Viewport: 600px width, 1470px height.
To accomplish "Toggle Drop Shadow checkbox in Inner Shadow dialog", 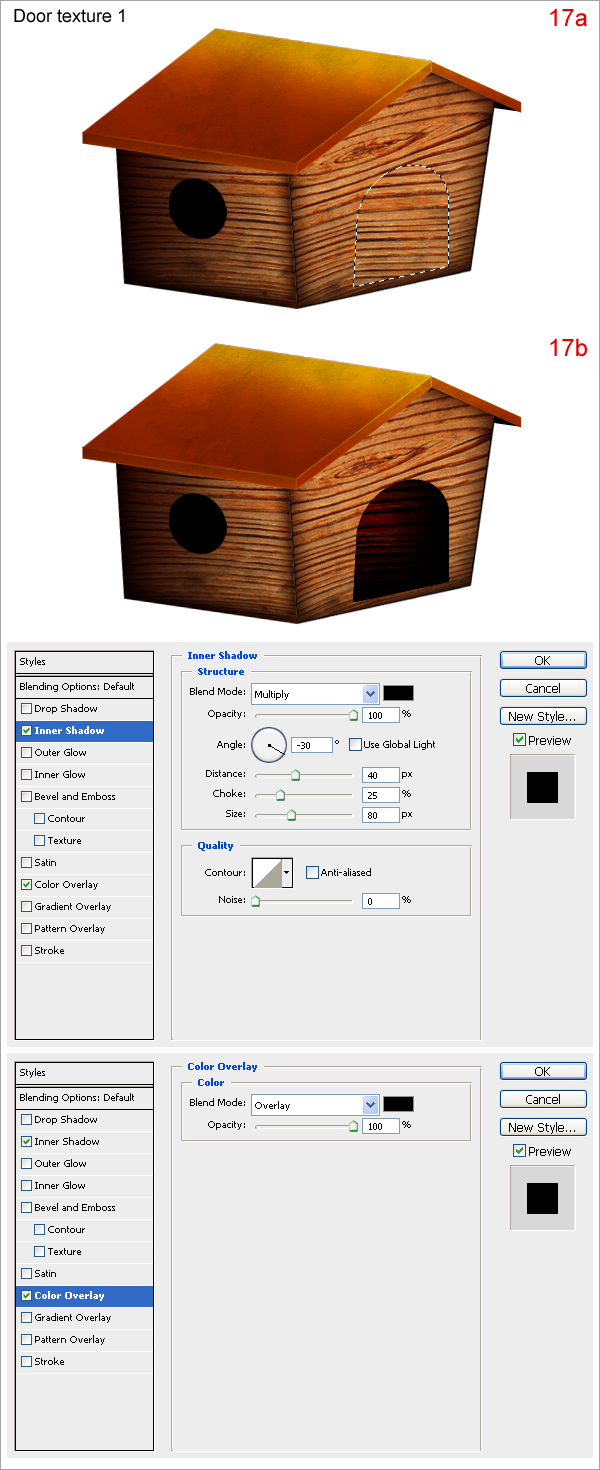I will click(x=26, y=709).
